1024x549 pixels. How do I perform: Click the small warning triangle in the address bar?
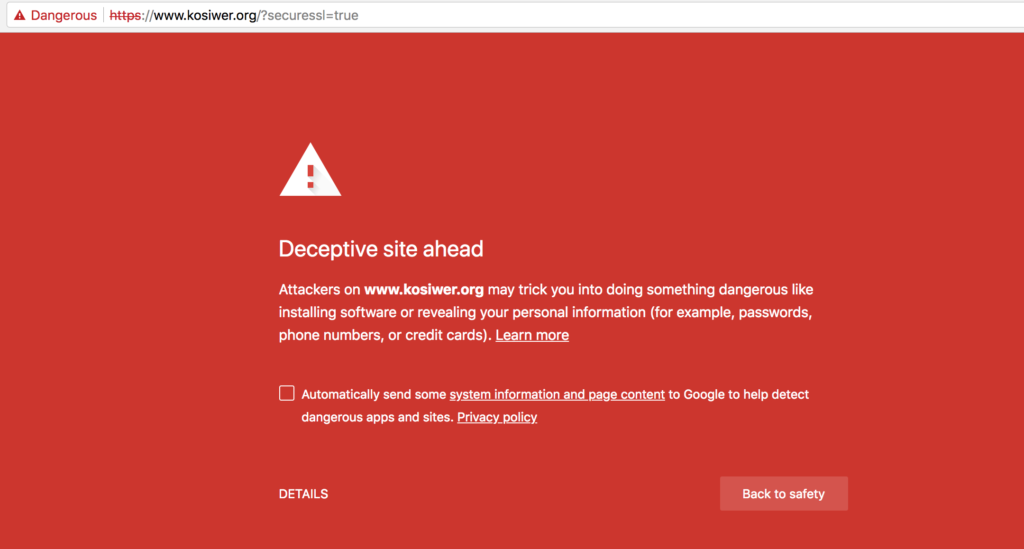(x=20, y=15)
